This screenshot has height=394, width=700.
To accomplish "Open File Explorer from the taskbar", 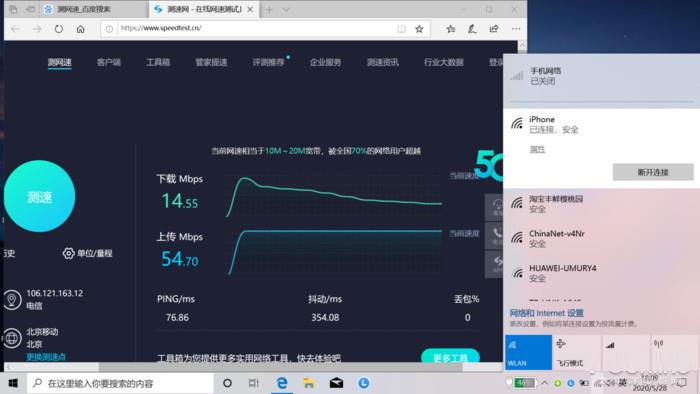I will pyautogui.click(x=309, y=383).
